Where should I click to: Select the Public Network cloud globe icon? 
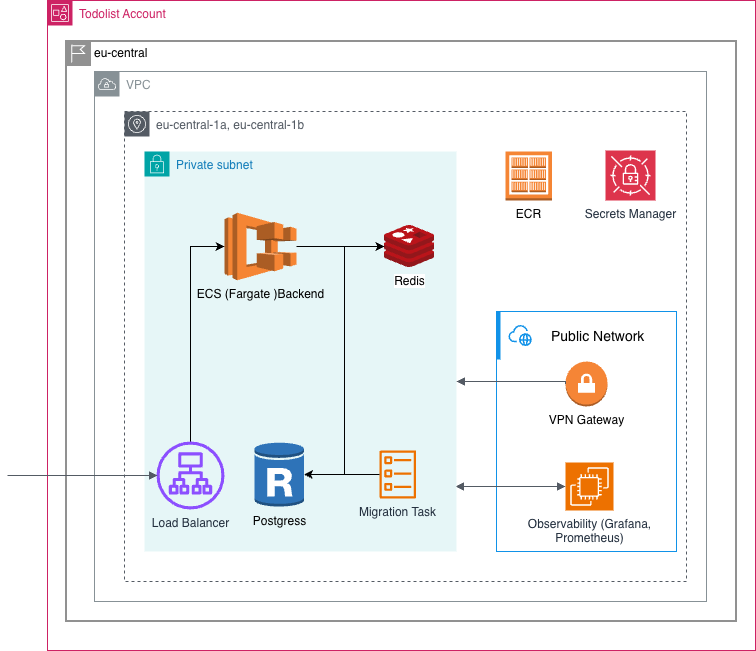(520, 336)
